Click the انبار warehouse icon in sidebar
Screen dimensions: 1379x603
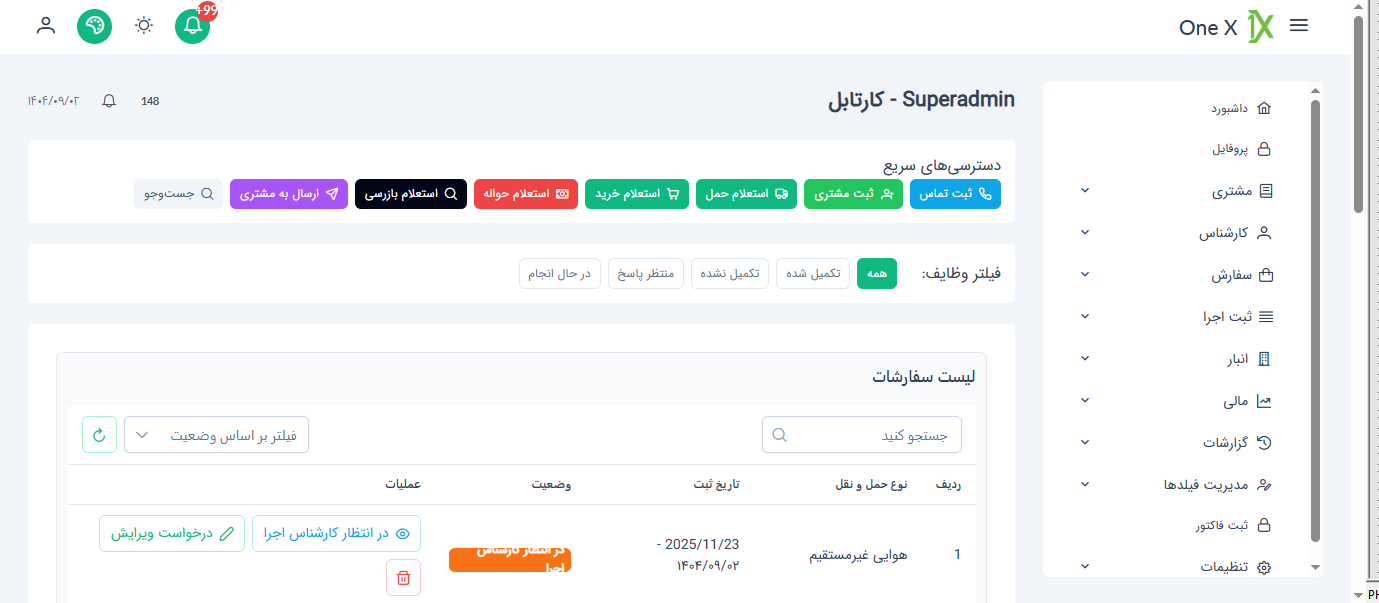(x=1263, y=358)
